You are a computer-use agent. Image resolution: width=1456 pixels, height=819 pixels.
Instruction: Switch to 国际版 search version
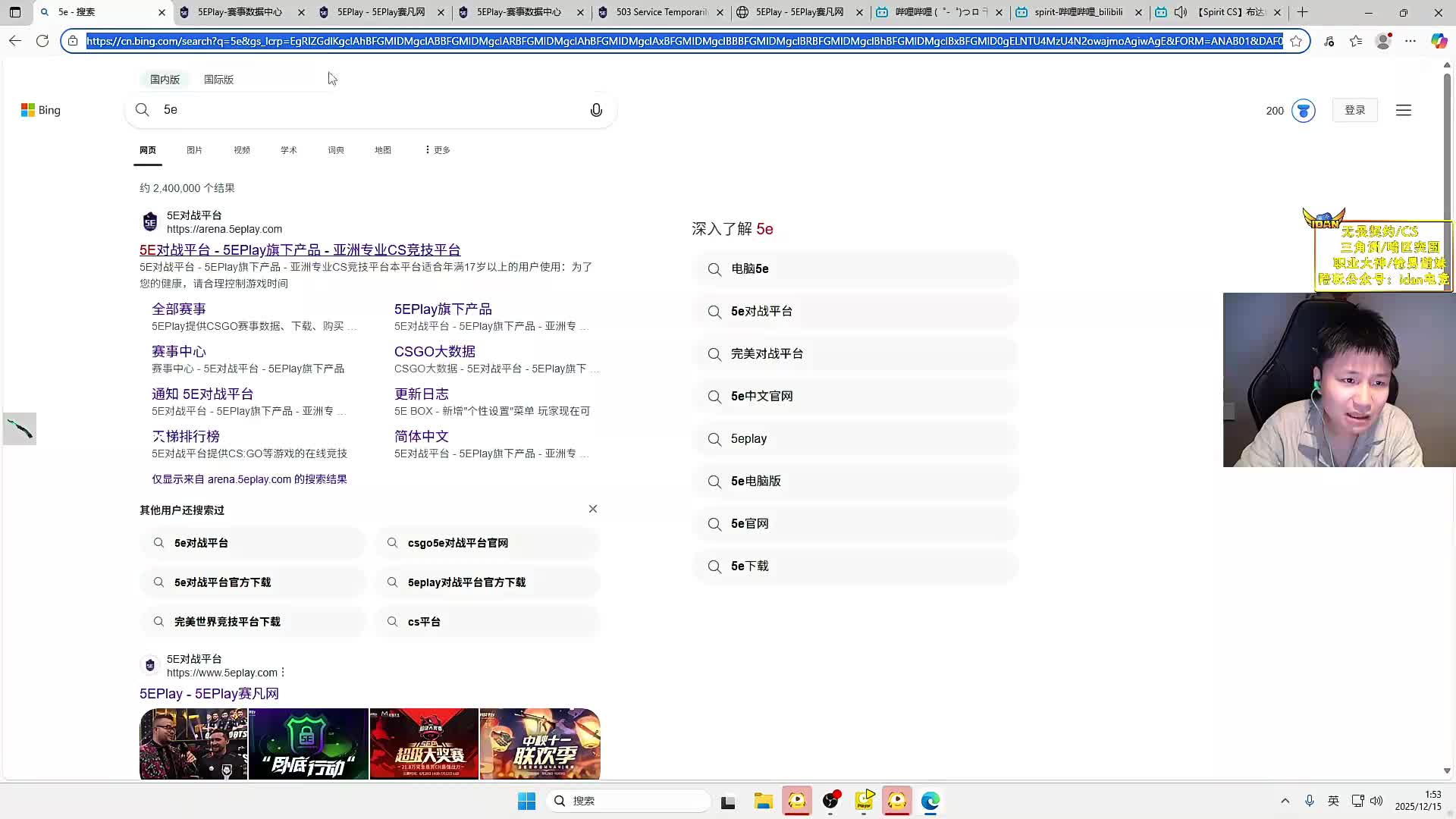[x=218, y=80]
